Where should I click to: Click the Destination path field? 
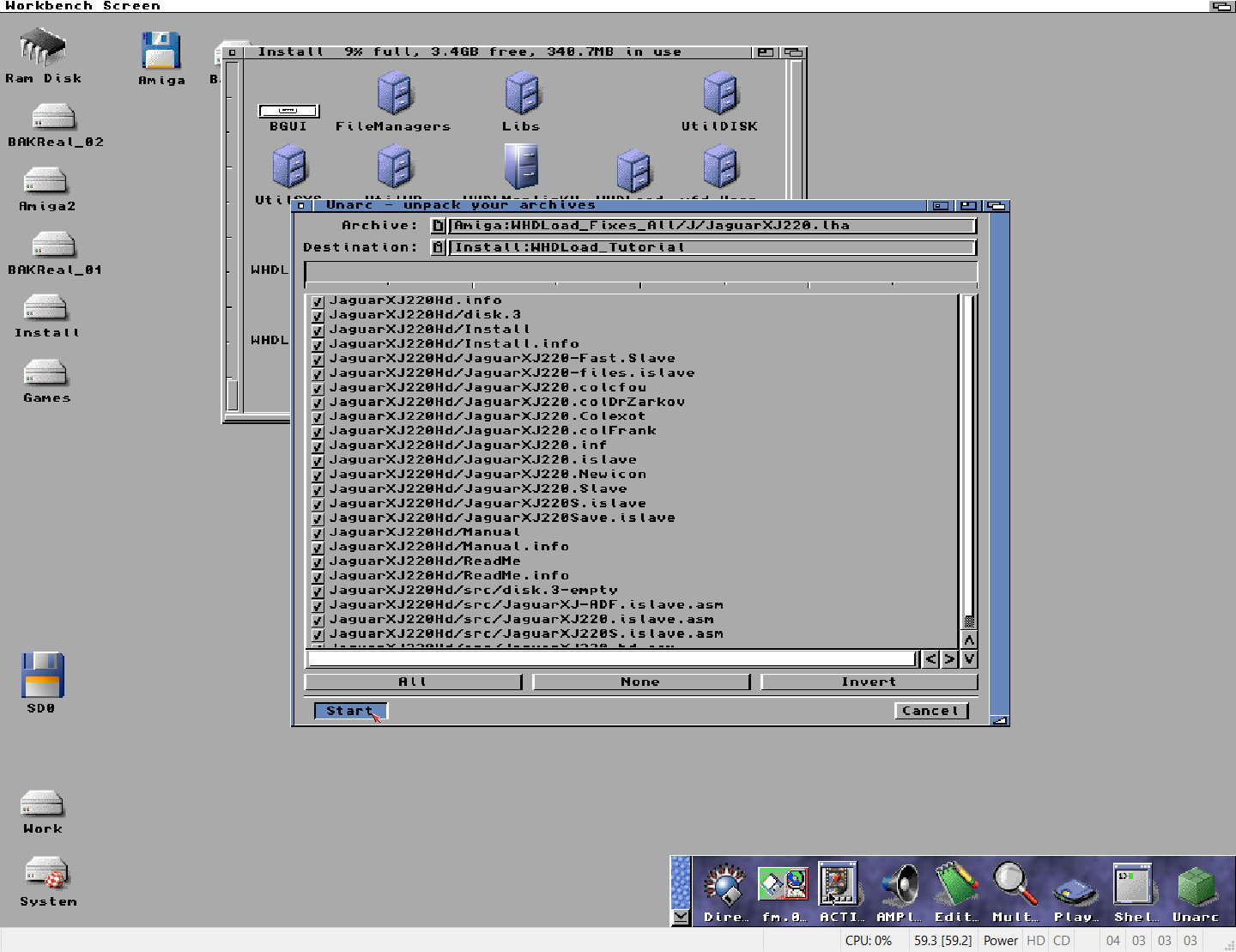pos(712,248)
